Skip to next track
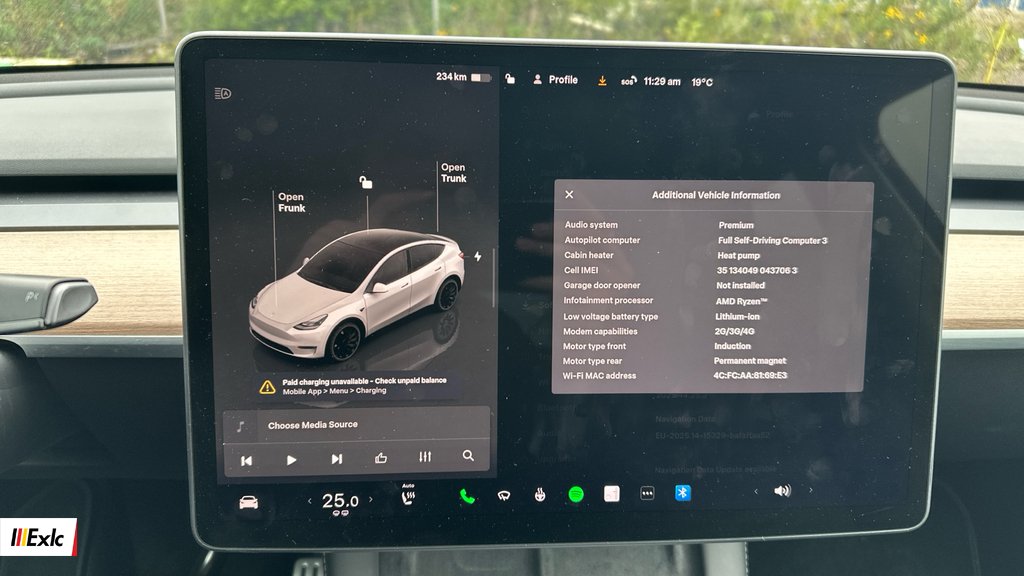Image resolution: width=1024 pixels, height=576 pixels. pyautogui.click(x=336, y=459)
